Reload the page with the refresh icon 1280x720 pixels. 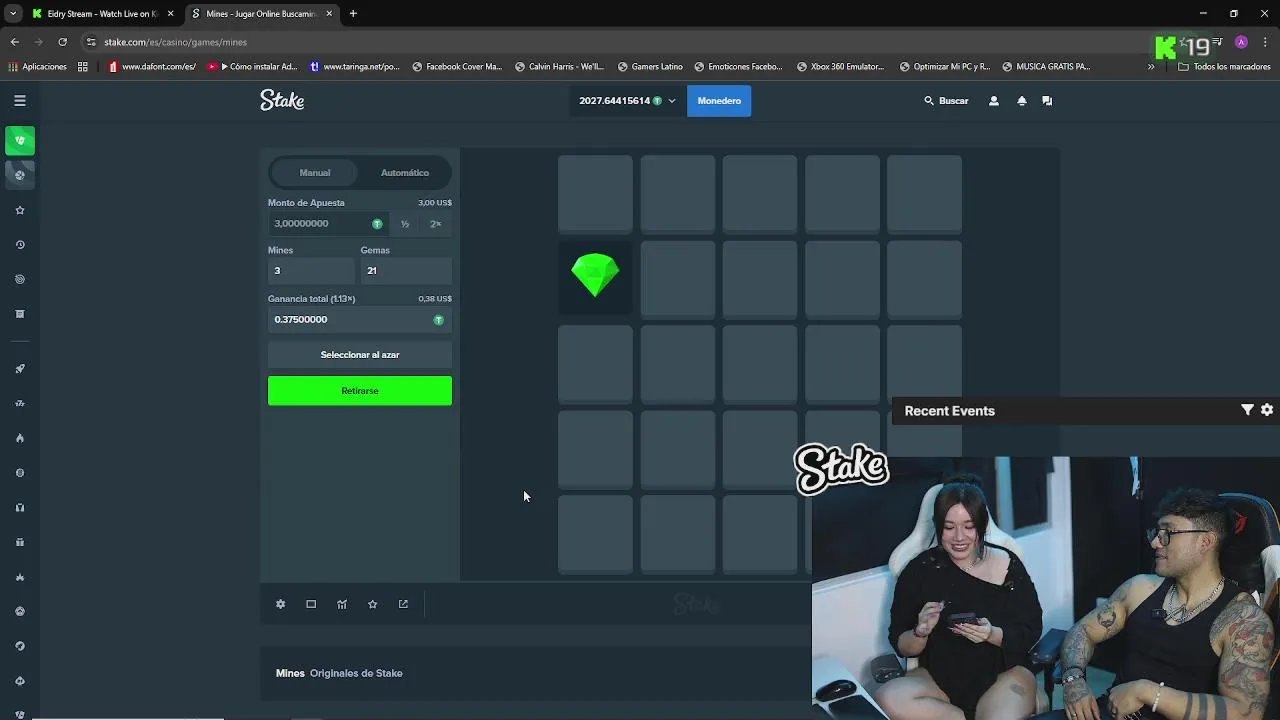point(62,42)
